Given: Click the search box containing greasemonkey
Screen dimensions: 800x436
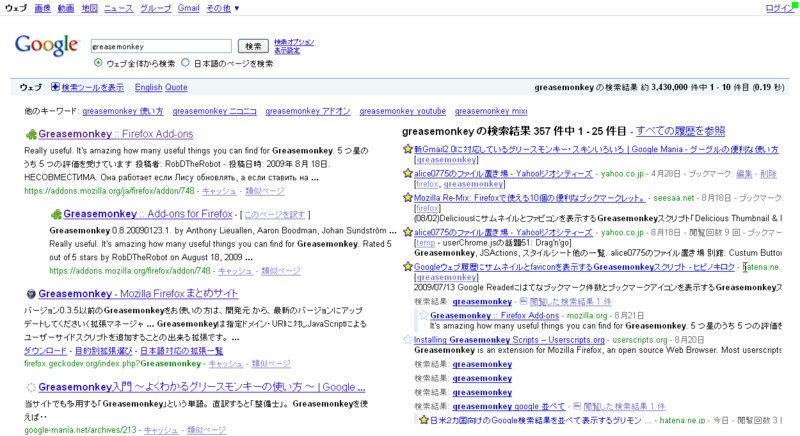Looking at the screenshot, I should tap(161, 46).
